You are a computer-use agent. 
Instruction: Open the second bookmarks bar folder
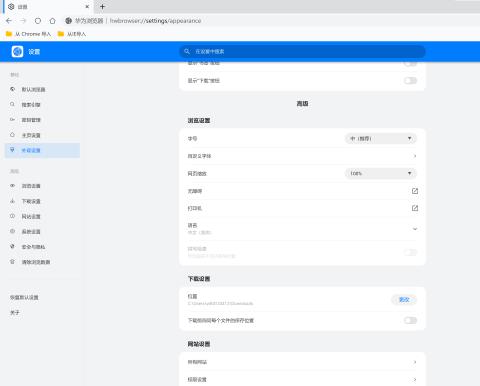click(x=72, y=34)
